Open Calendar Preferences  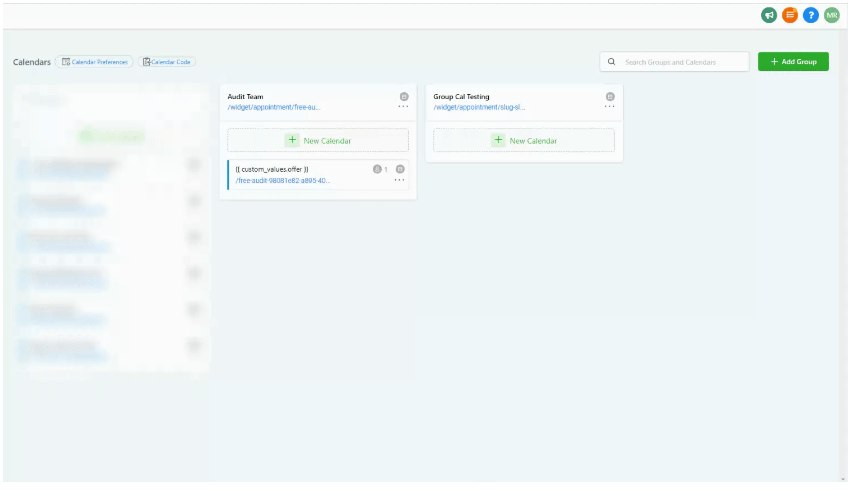click(95, 62)
